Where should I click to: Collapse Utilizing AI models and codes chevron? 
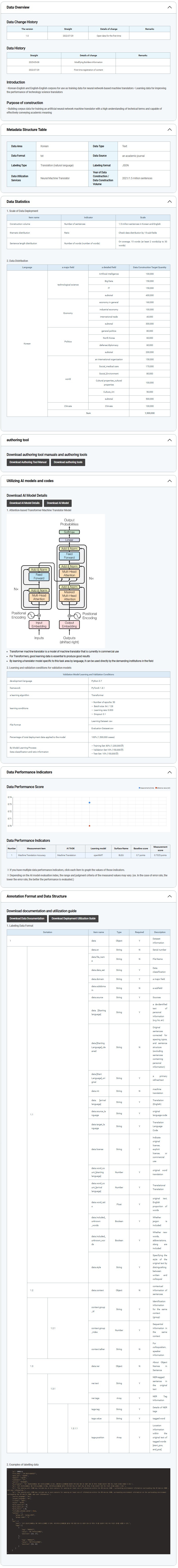169,481
